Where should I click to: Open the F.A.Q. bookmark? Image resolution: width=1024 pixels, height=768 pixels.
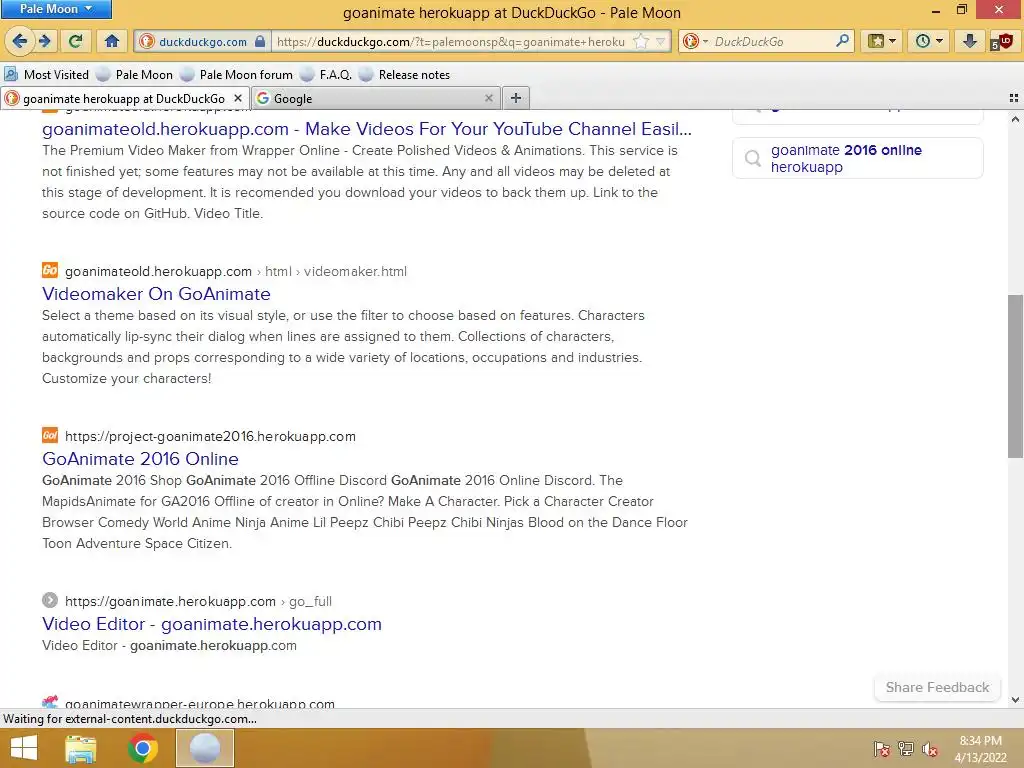[326, 74]
